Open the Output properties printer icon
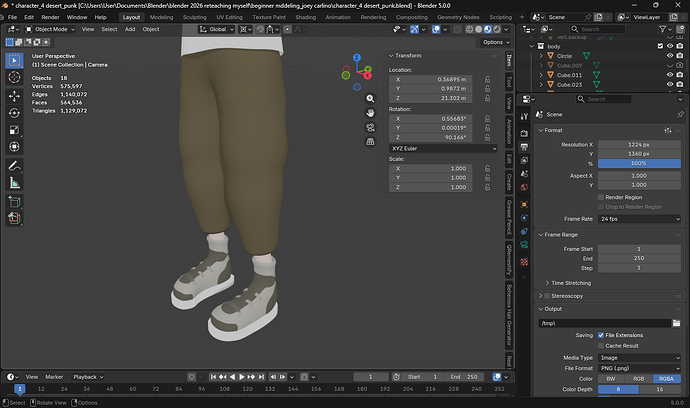Screen dimensions: 690x408 (524, 147)
